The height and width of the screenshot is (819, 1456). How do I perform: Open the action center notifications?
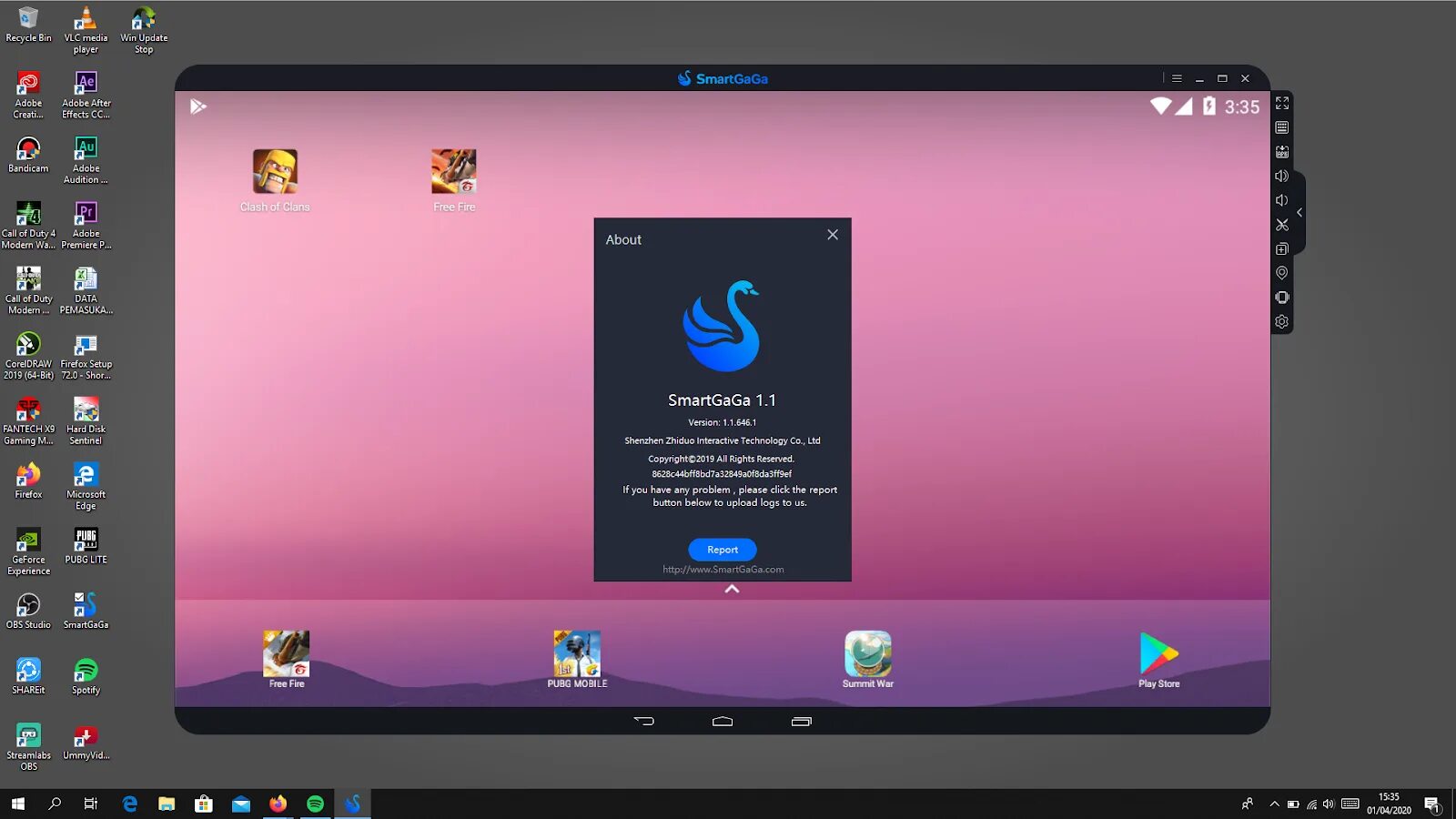(1432, 804)
